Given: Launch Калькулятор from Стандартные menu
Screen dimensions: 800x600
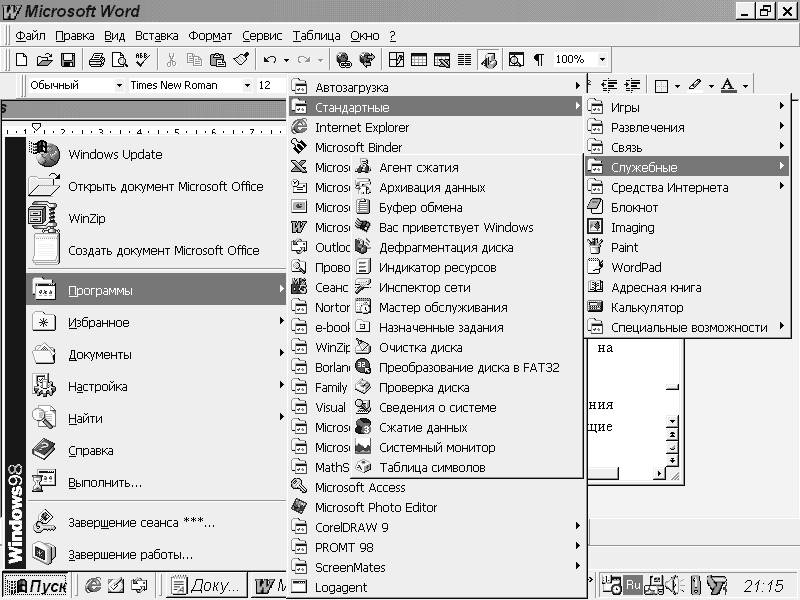Looking at the screenshot, I should click(687, 307).
